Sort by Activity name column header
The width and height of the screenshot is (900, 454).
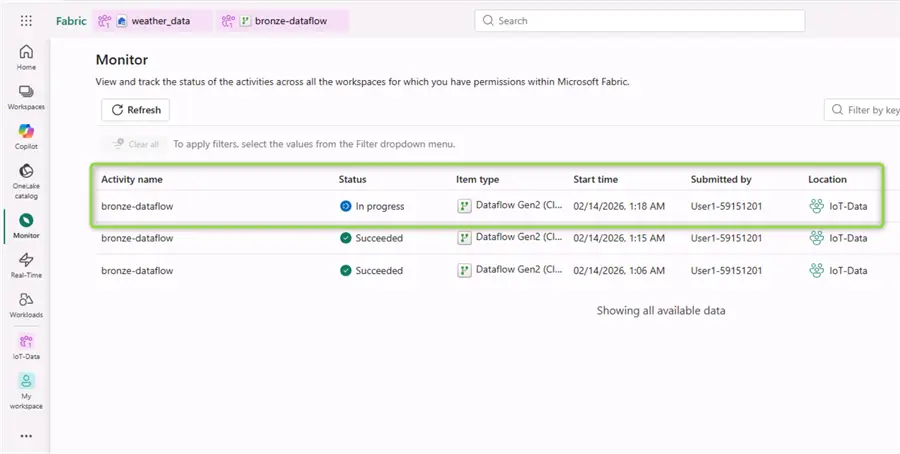(132, 179)
